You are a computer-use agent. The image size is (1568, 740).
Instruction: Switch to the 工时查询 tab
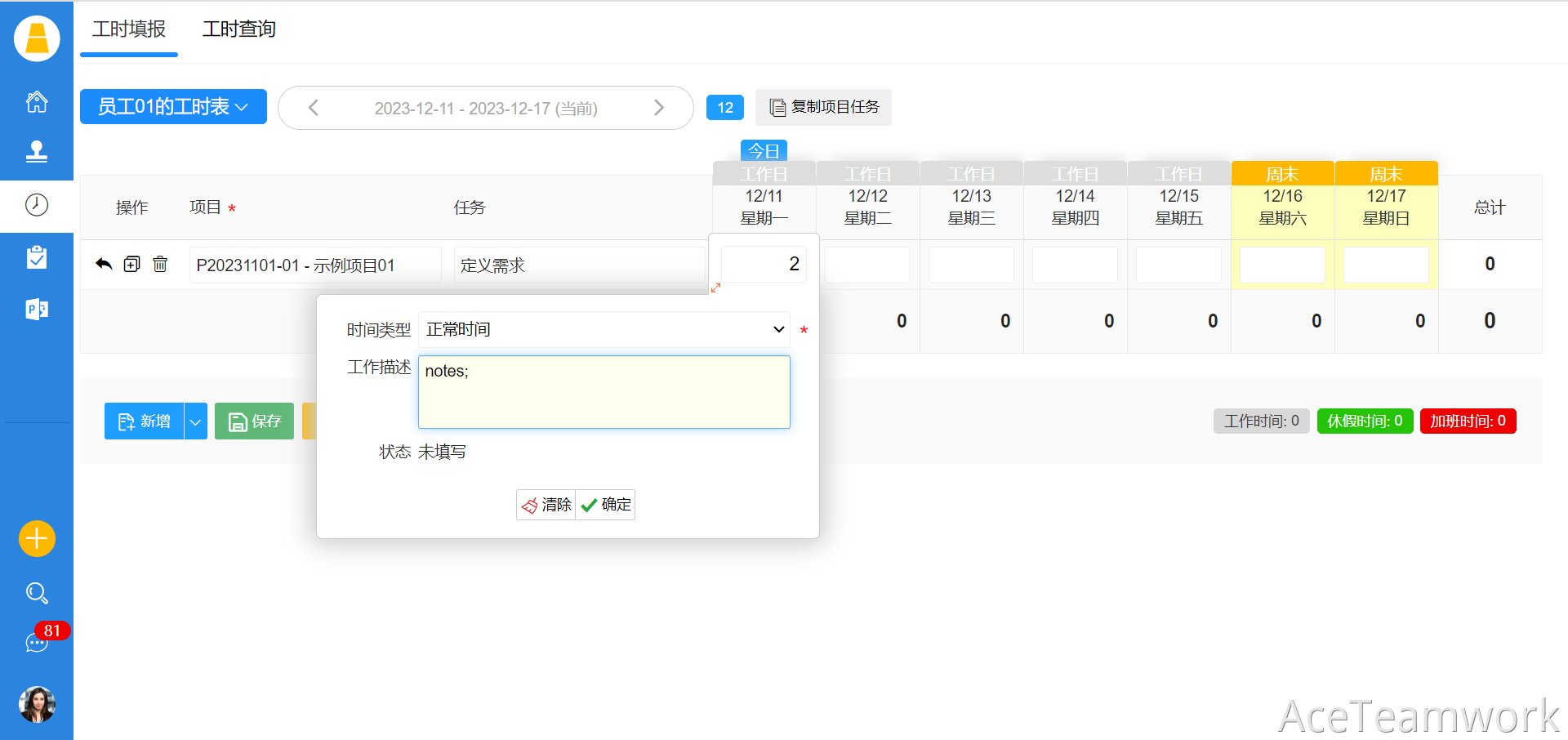point(238,29)
